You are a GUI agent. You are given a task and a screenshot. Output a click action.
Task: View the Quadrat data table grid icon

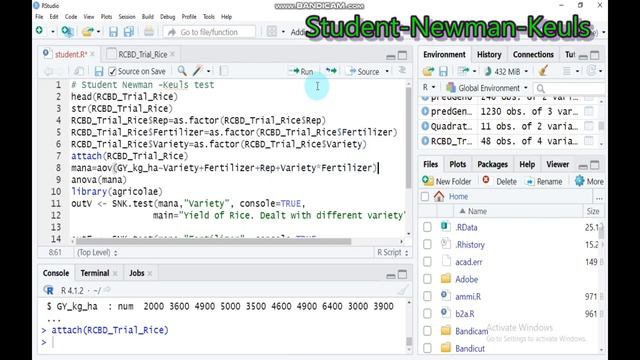[x=589, y=126]
